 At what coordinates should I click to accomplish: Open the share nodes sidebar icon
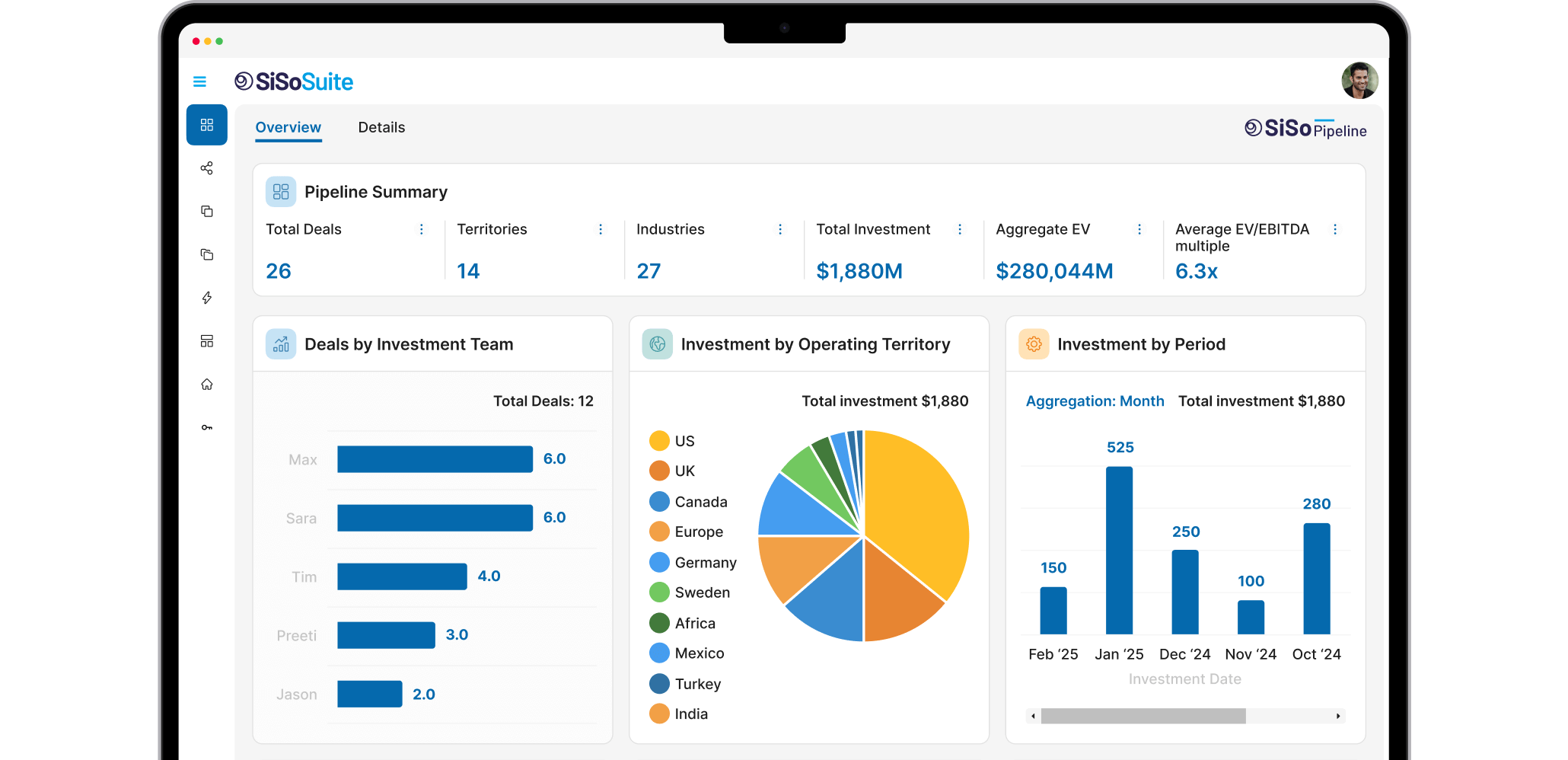click(x=207, y=168)
